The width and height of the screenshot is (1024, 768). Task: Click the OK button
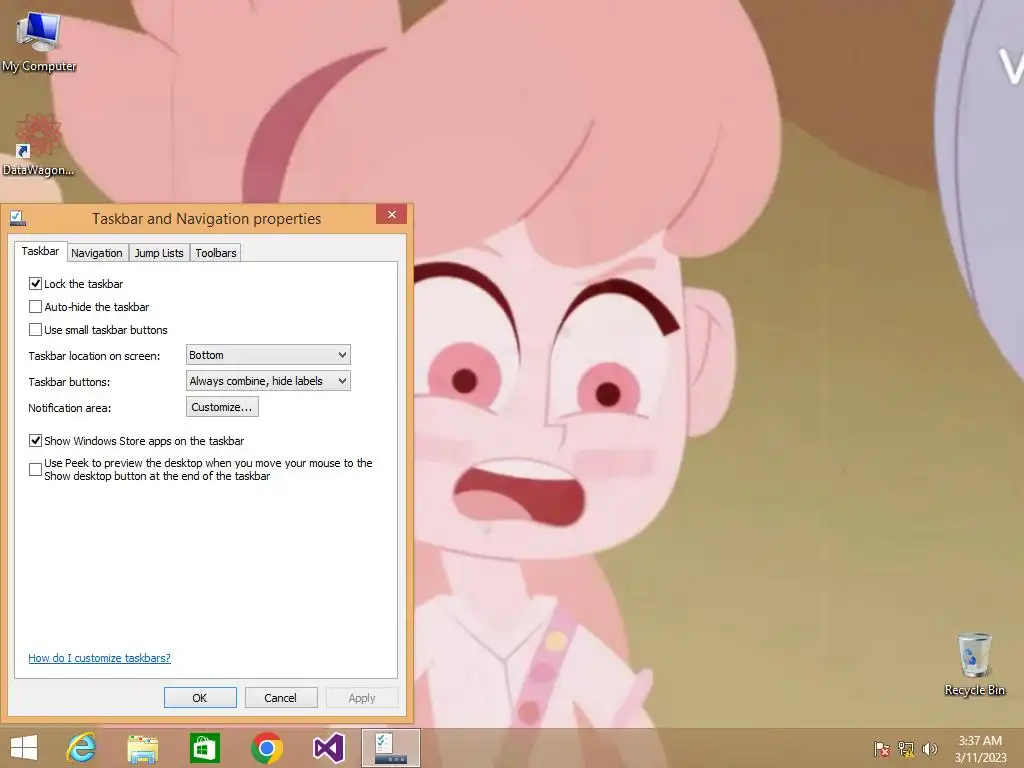click(200, 697)
